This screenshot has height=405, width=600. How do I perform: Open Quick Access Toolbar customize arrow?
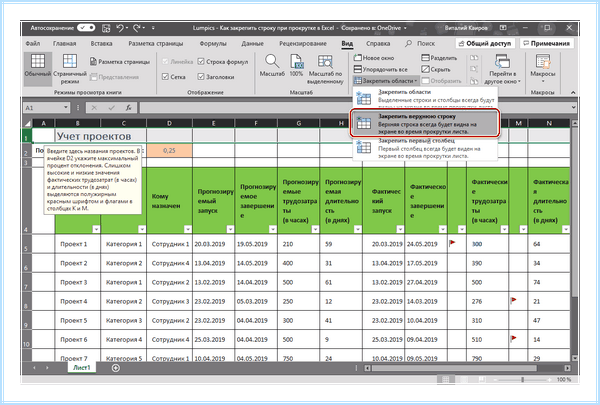(153, 28)
